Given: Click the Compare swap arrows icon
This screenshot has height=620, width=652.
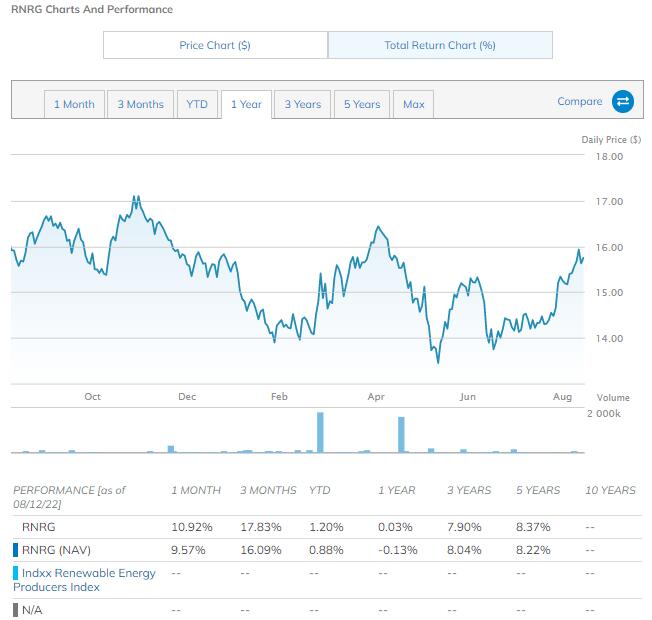Looking at the screenshot, I should tap(623, 101).
